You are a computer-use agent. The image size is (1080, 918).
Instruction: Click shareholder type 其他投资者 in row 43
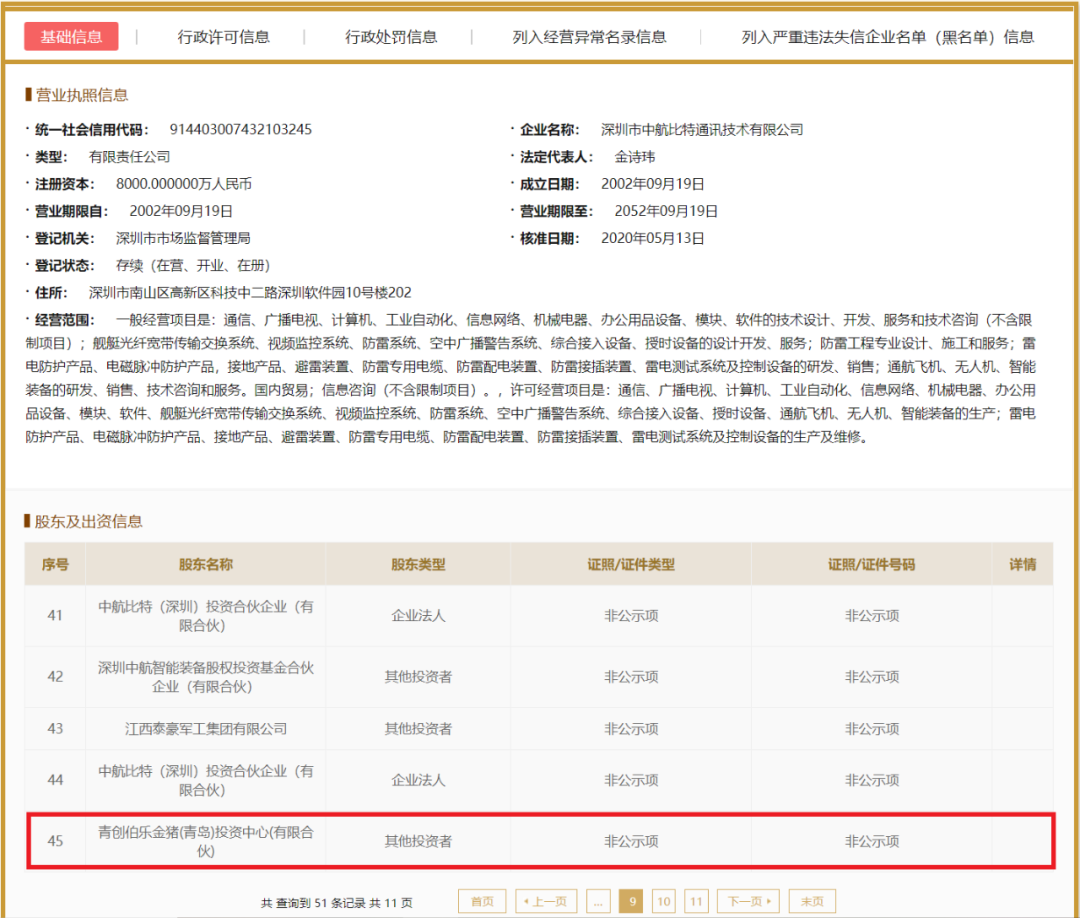coord(418,729)
